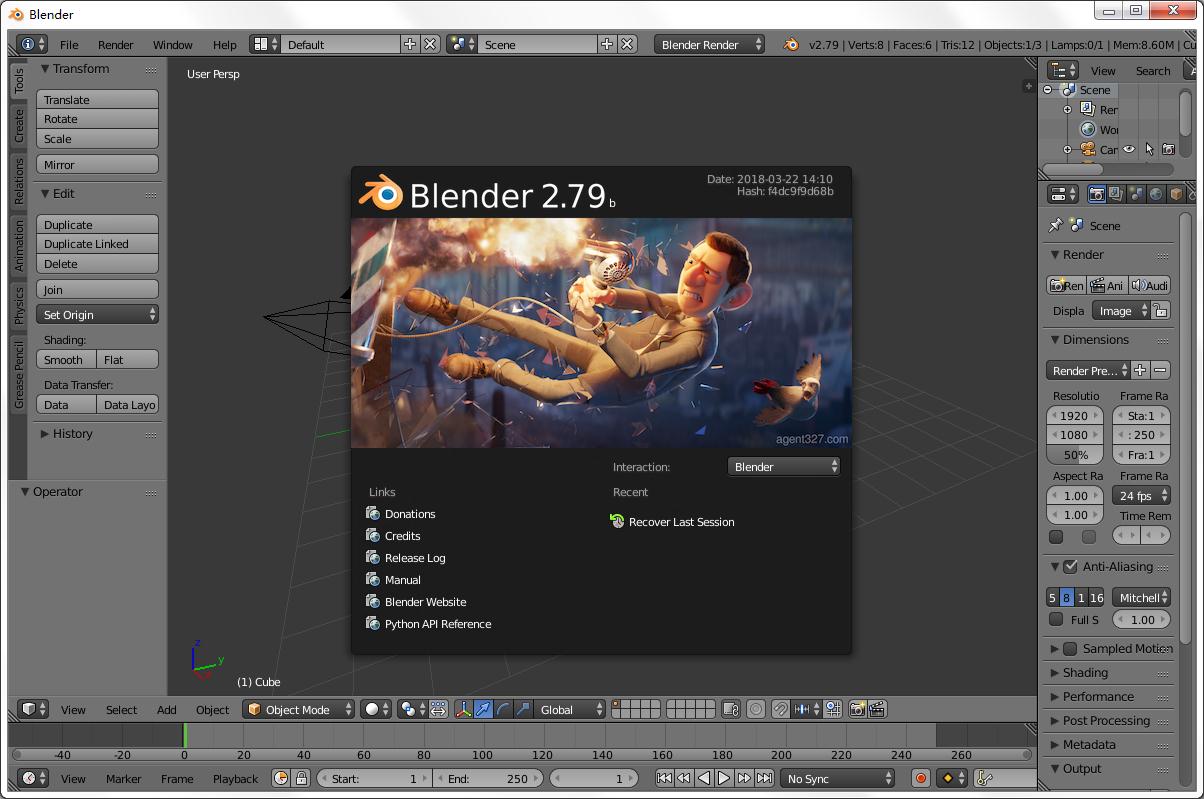Click the View menu in the timeline

73,778
